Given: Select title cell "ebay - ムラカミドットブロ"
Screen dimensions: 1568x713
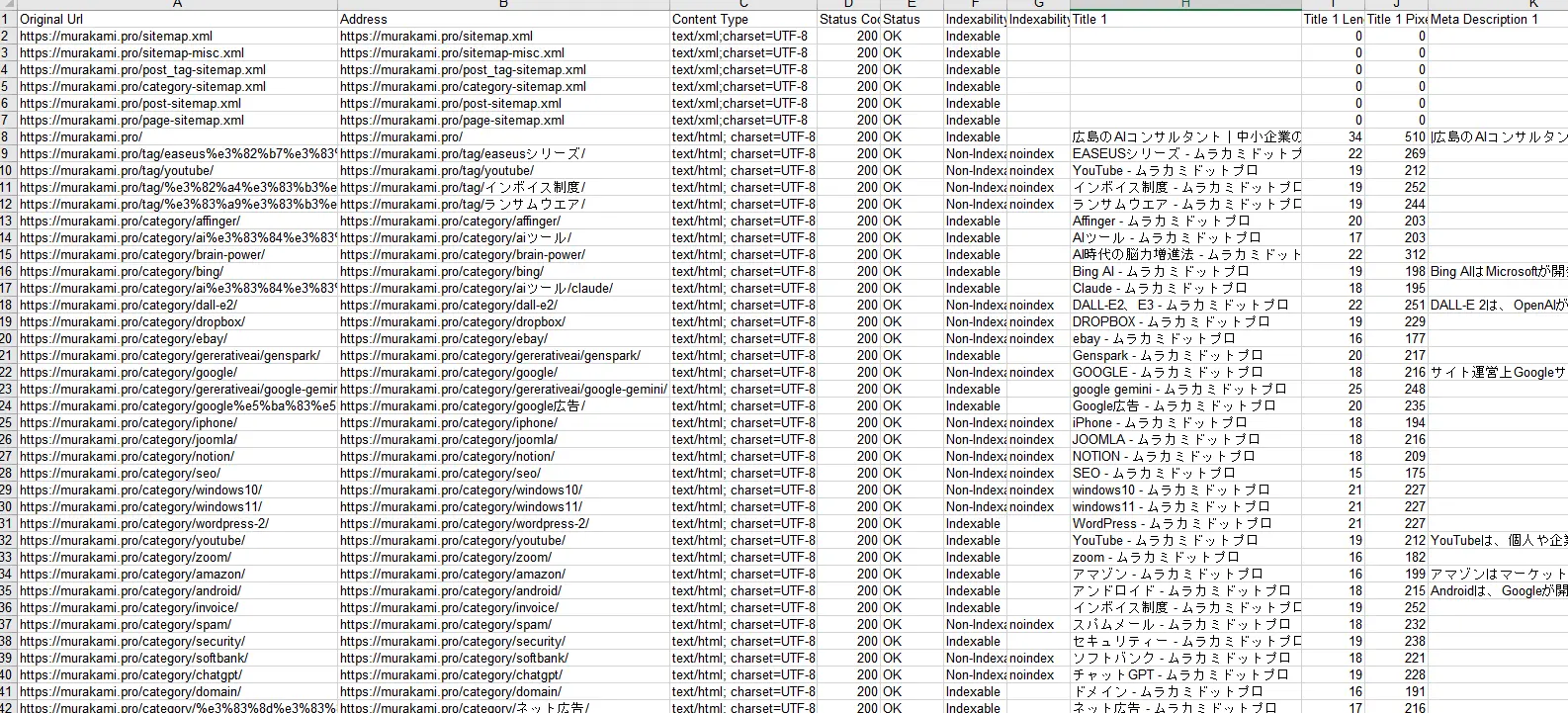Looking at the screenshot, I should click(1185, 338).
